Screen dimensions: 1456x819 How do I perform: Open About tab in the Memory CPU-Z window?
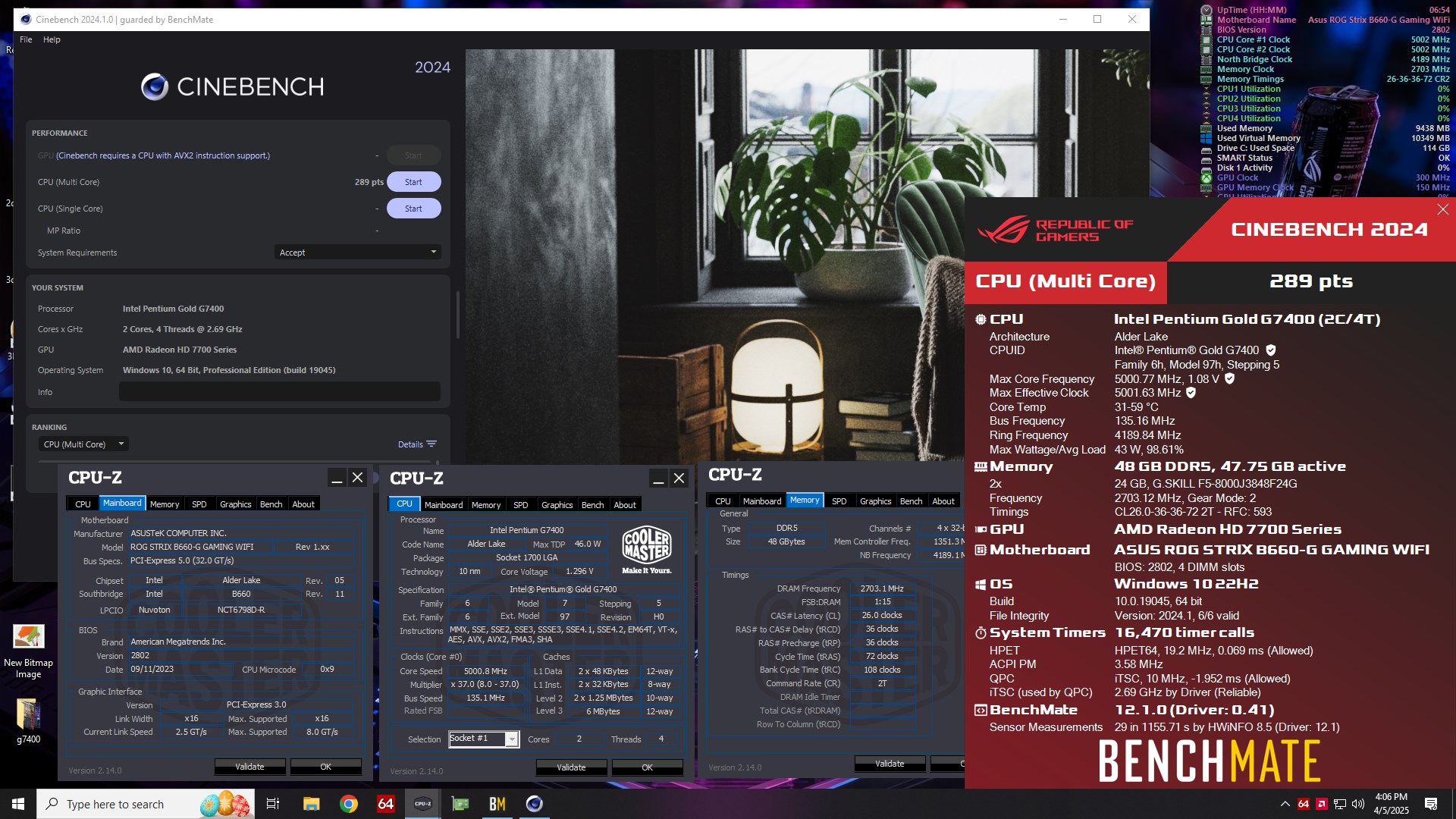(943, 501)
